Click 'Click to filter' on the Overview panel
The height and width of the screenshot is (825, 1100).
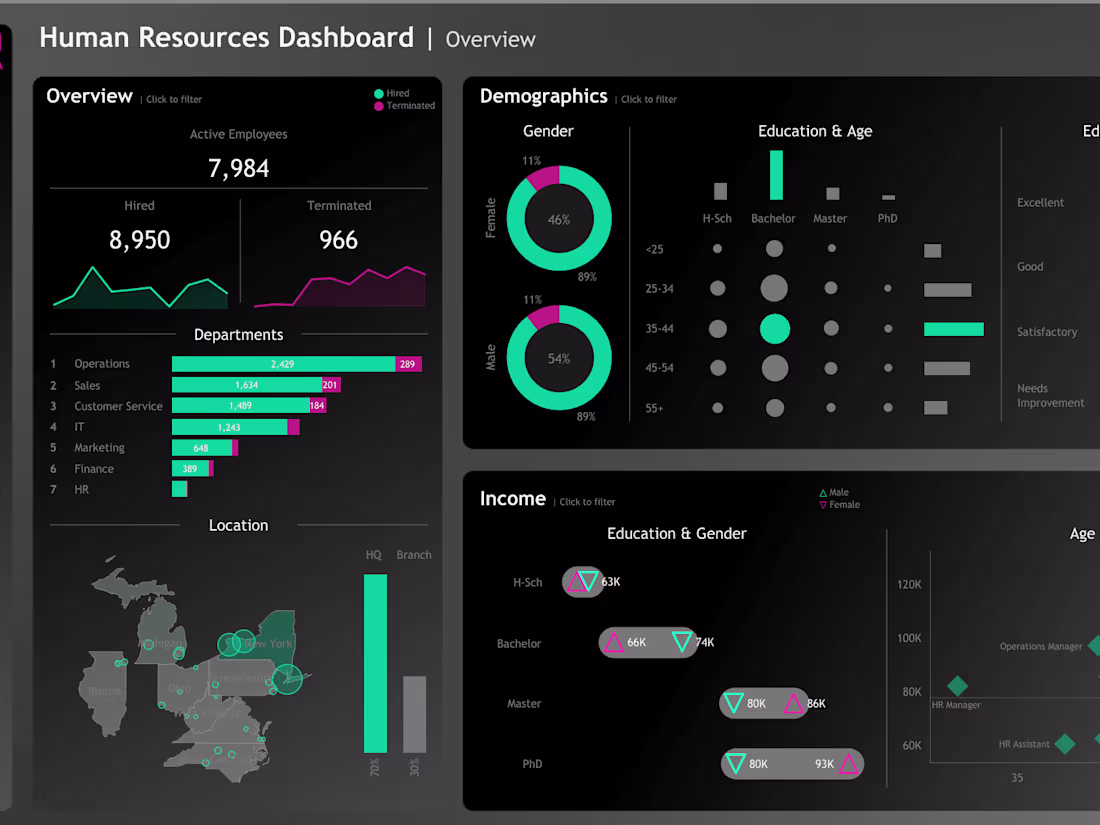pos(172,99)
